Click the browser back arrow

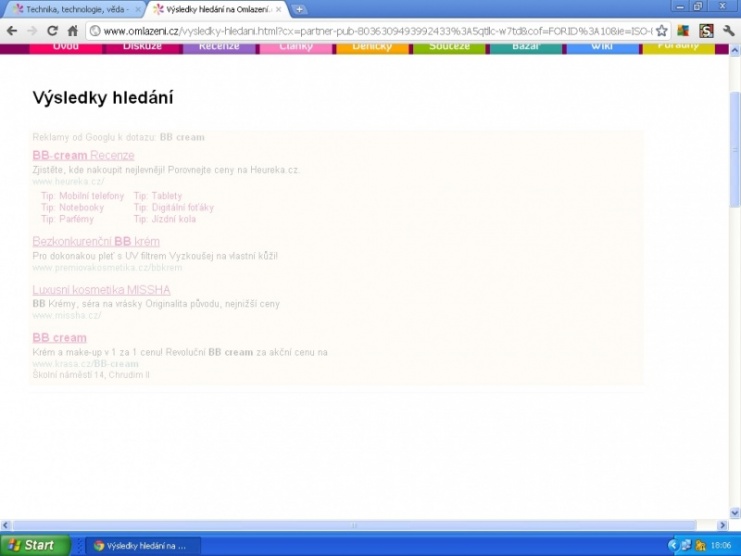point(11,31)
